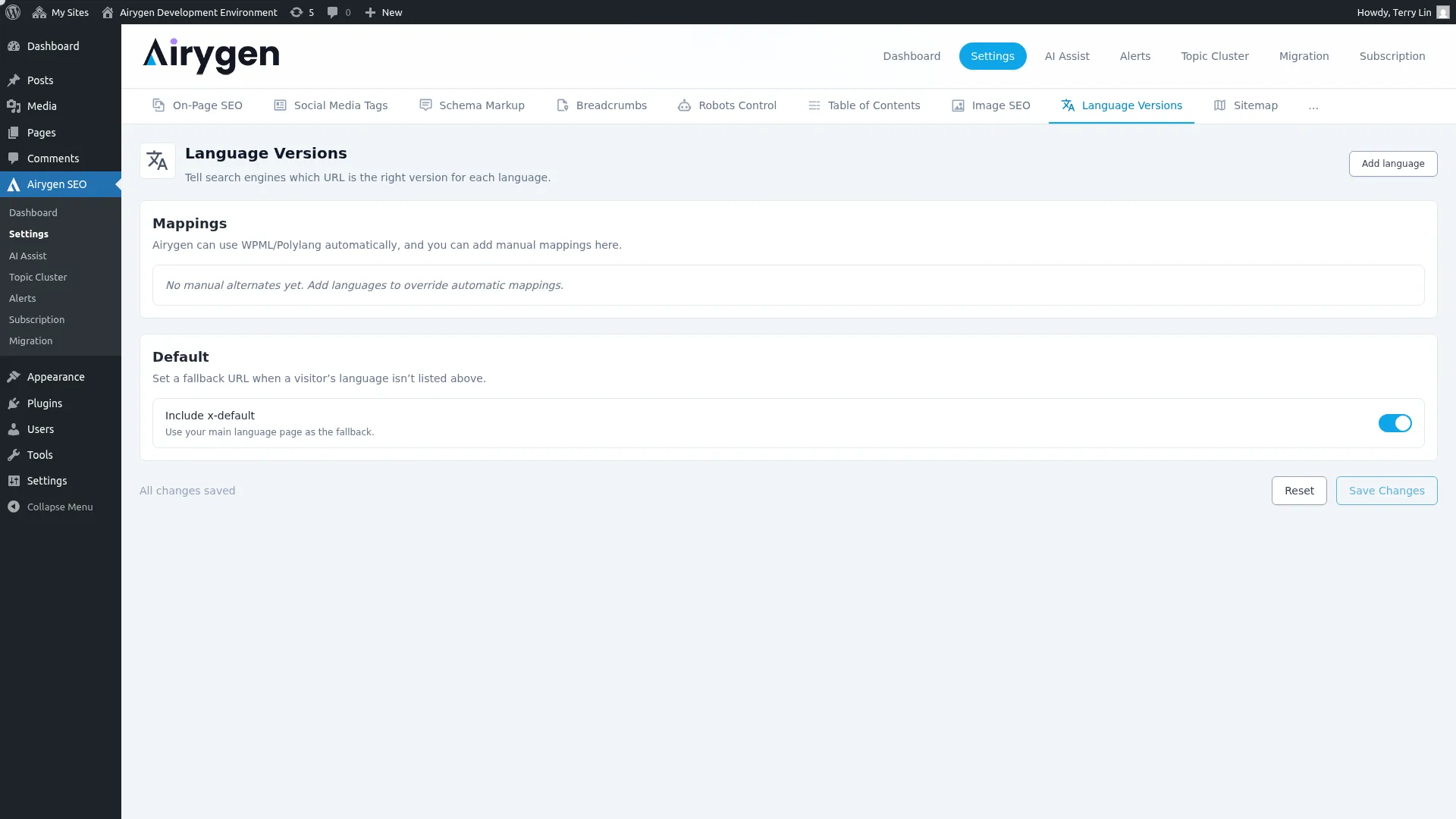The height and width of the screenshot is (819, 1456).
Task: Open Alerts in top nav
Action: (1135, 56)
